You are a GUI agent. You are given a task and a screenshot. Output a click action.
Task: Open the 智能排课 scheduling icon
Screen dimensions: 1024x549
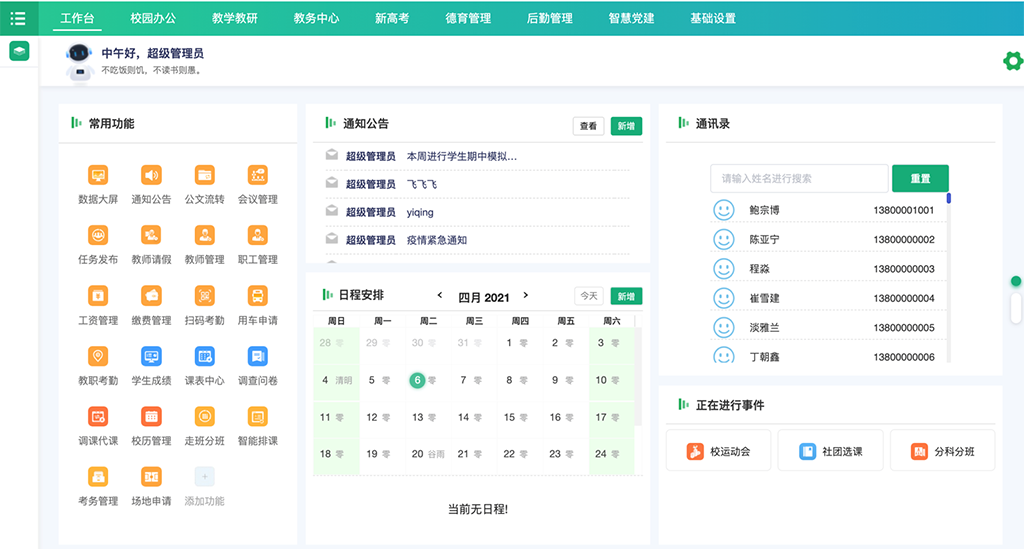[257, 416]
